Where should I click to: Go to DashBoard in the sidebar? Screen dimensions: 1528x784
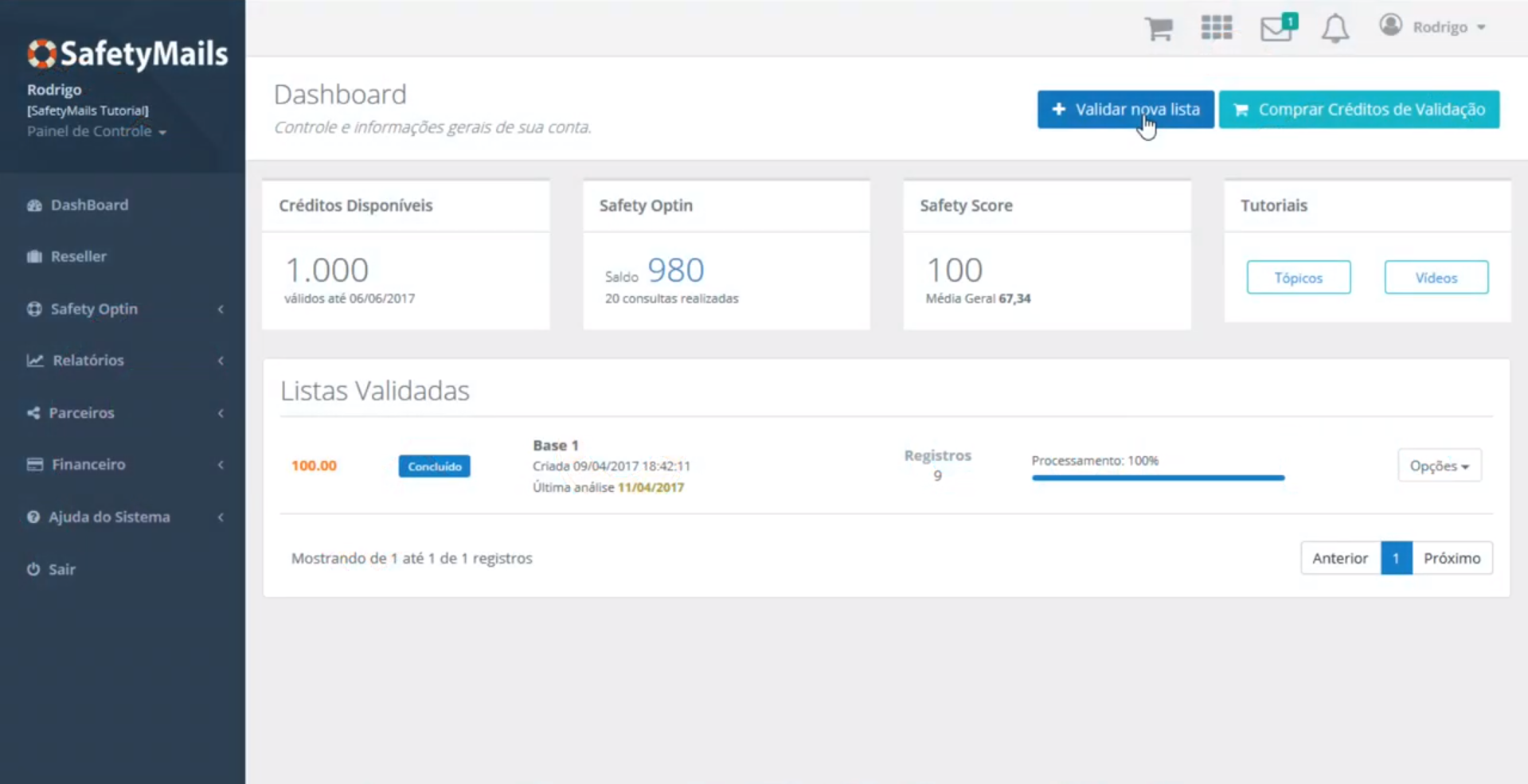89,205
